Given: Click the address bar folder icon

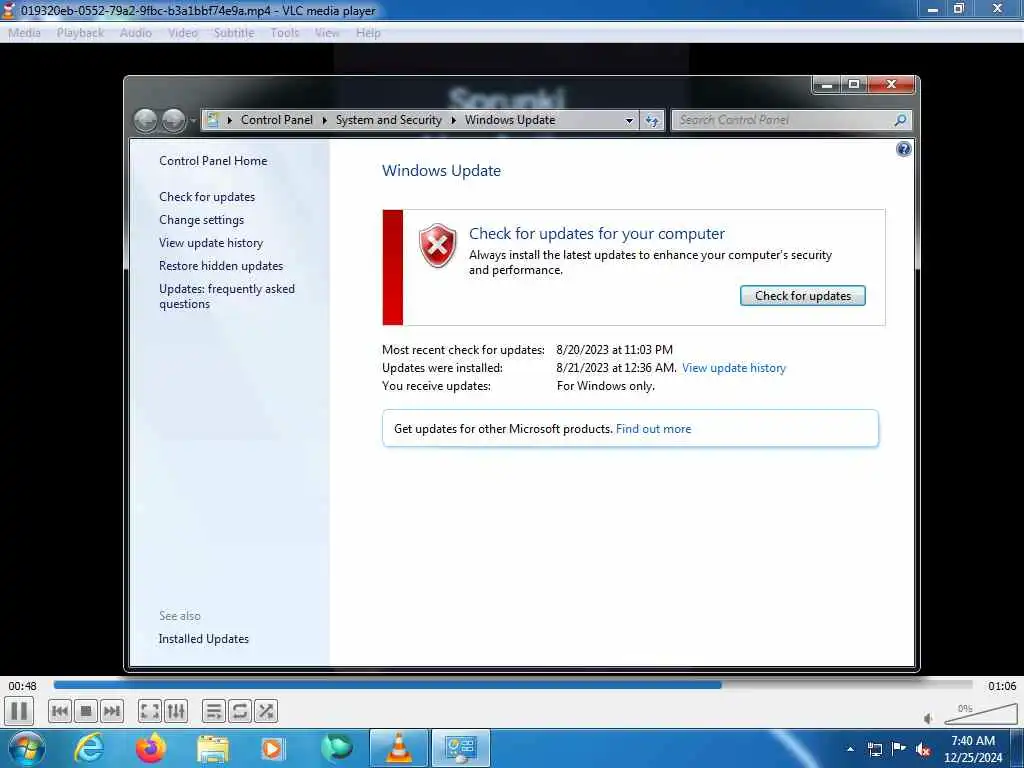Looking at the screenshot, I should coord(212,120).
